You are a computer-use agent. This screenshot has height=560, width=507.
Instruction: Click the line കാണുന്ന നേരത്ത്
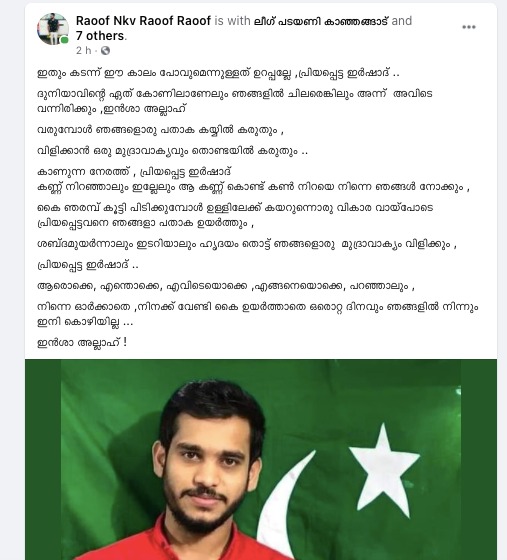134,172
